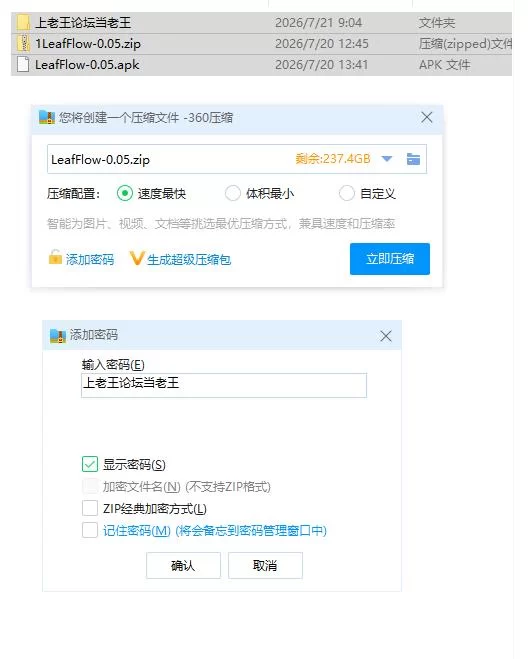Click the folder icon of 上老王论坛当老王
528x659 pixels.
click(x=24, y=22)
